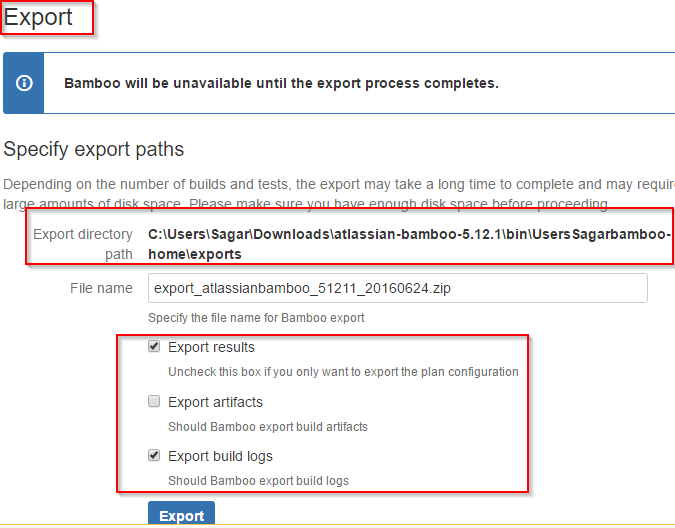This screenshot has width=675, height=528.
Task: Click the Export results label text
Action: click(x=211, y=347)
